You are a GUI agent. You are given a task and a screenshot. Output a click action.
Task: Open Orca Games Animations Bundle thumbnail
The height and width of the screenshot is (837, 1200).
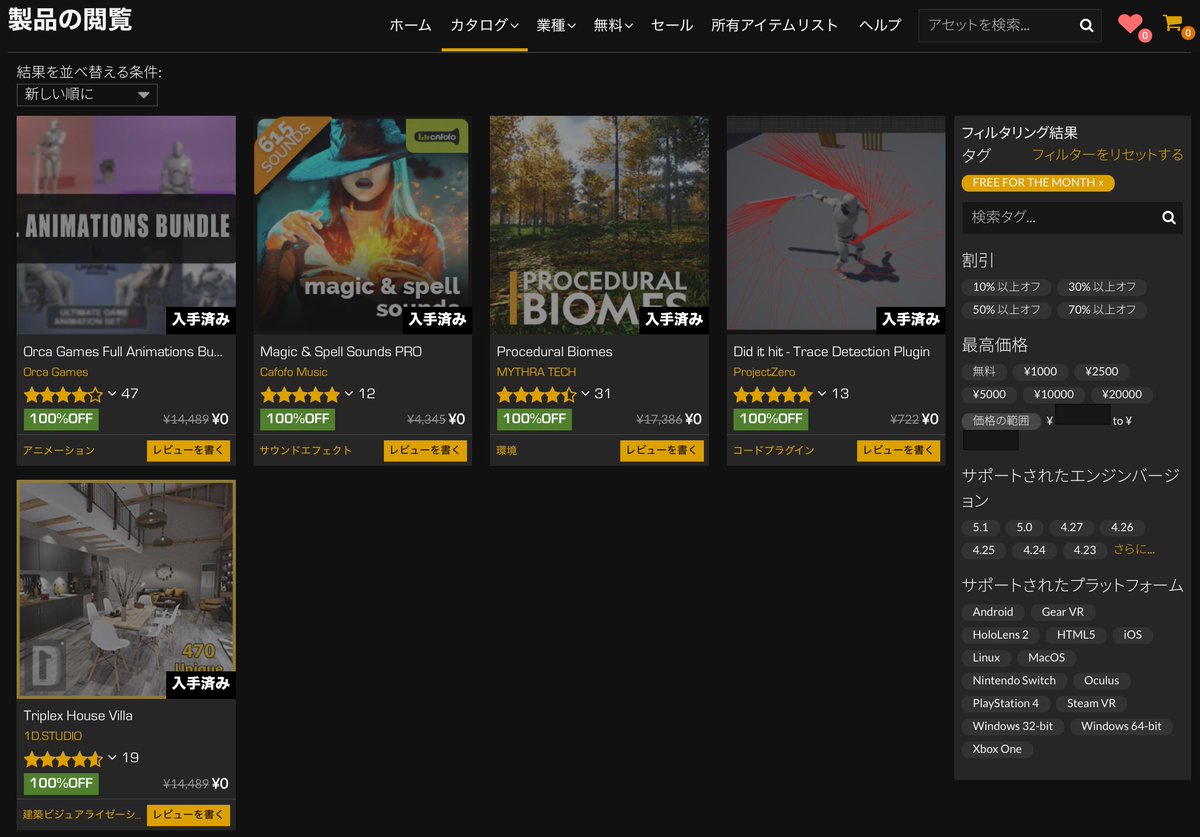point(126,225)
